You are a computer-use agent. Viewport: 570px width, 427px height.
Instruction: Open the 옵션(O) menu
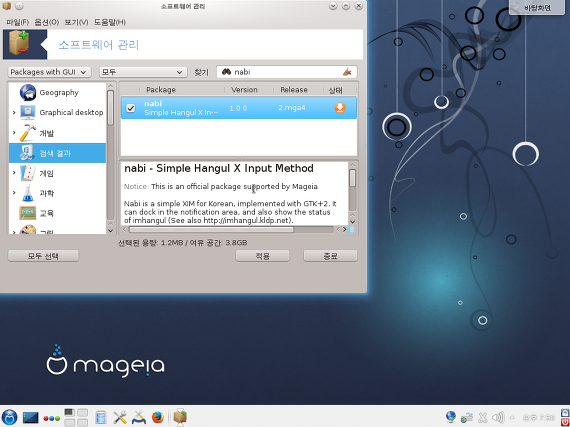pyautogui.click(x=47, y=22)
